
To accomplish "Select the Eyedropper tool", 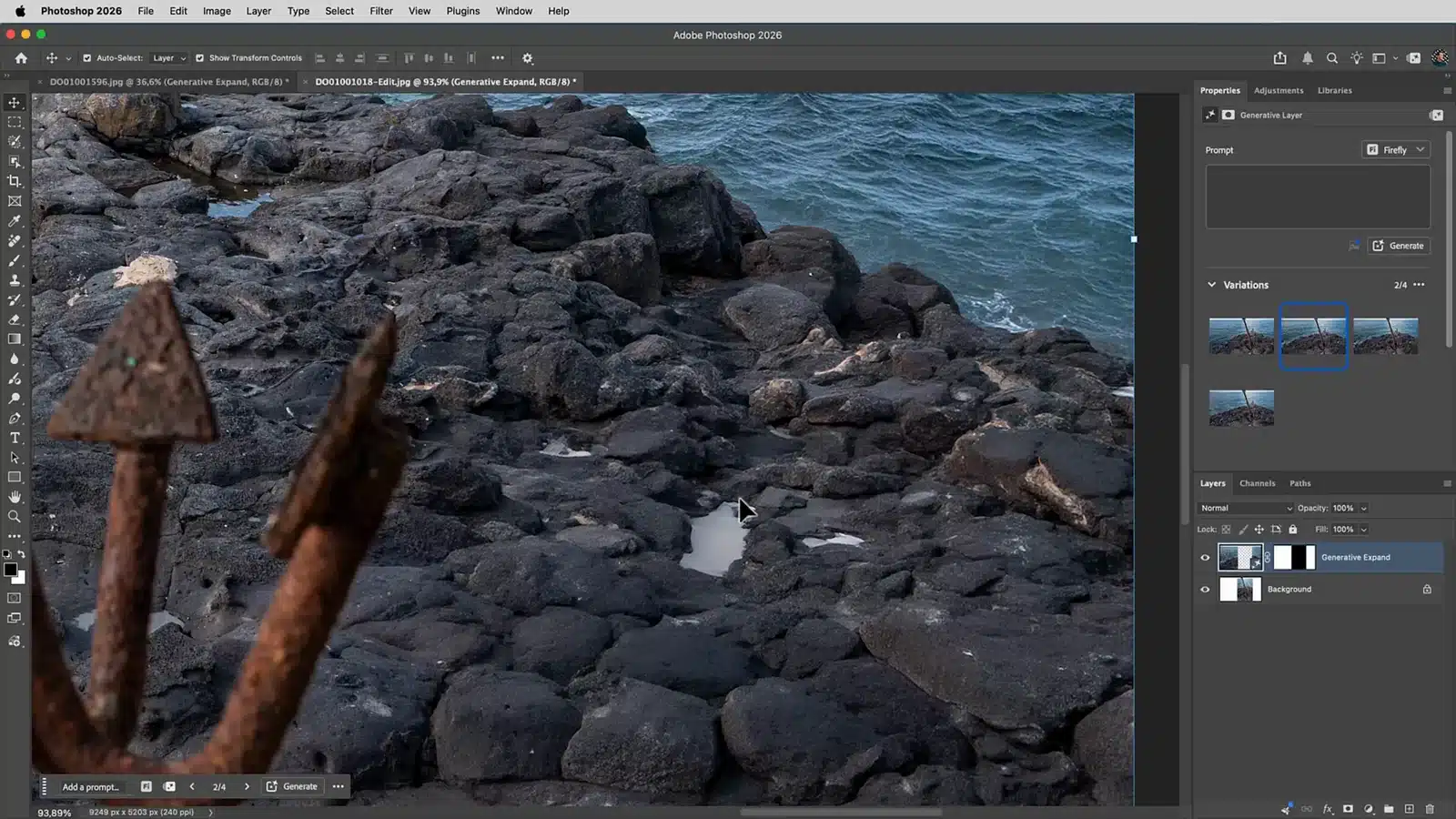I will [15, 221].
